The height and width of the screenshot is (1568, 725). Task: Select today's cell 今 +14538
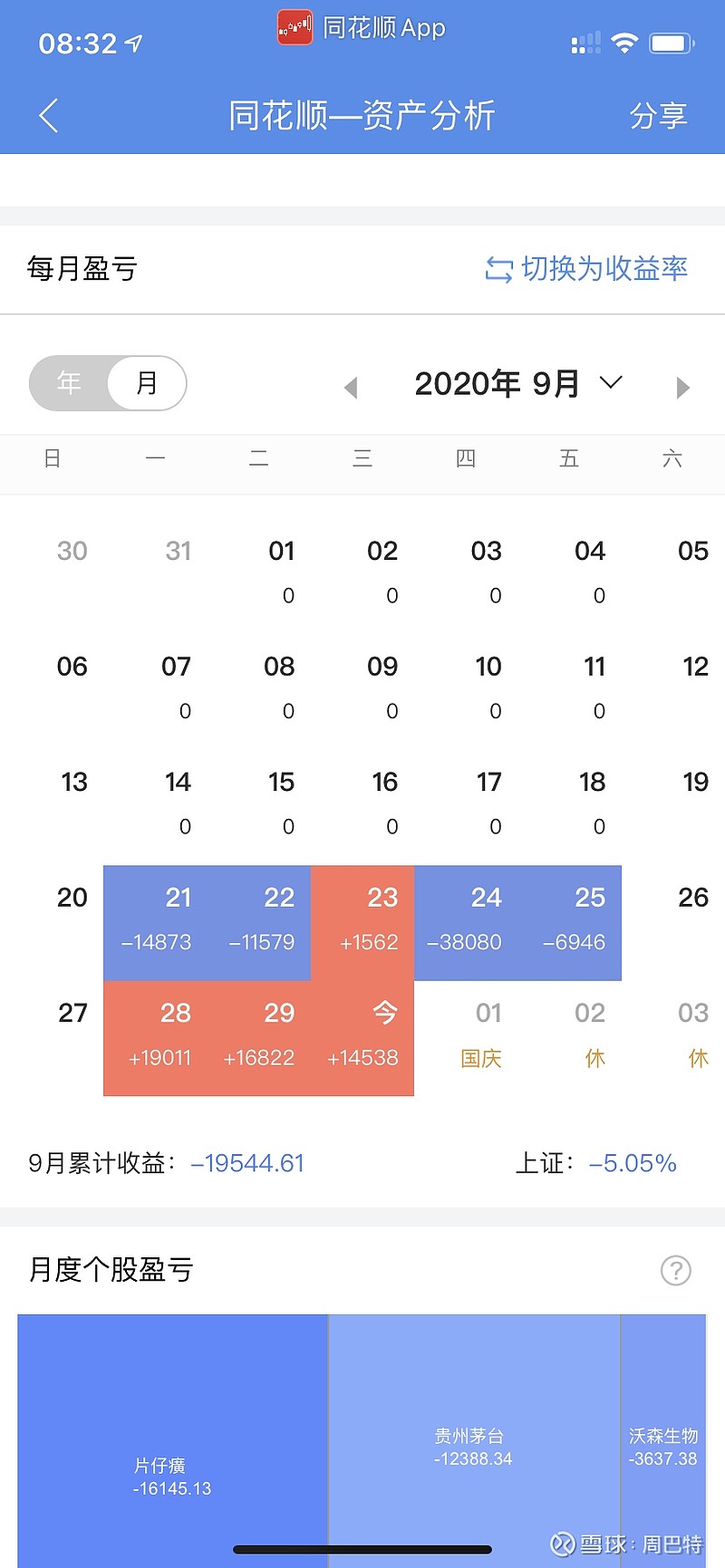(x=362, y=1038)
